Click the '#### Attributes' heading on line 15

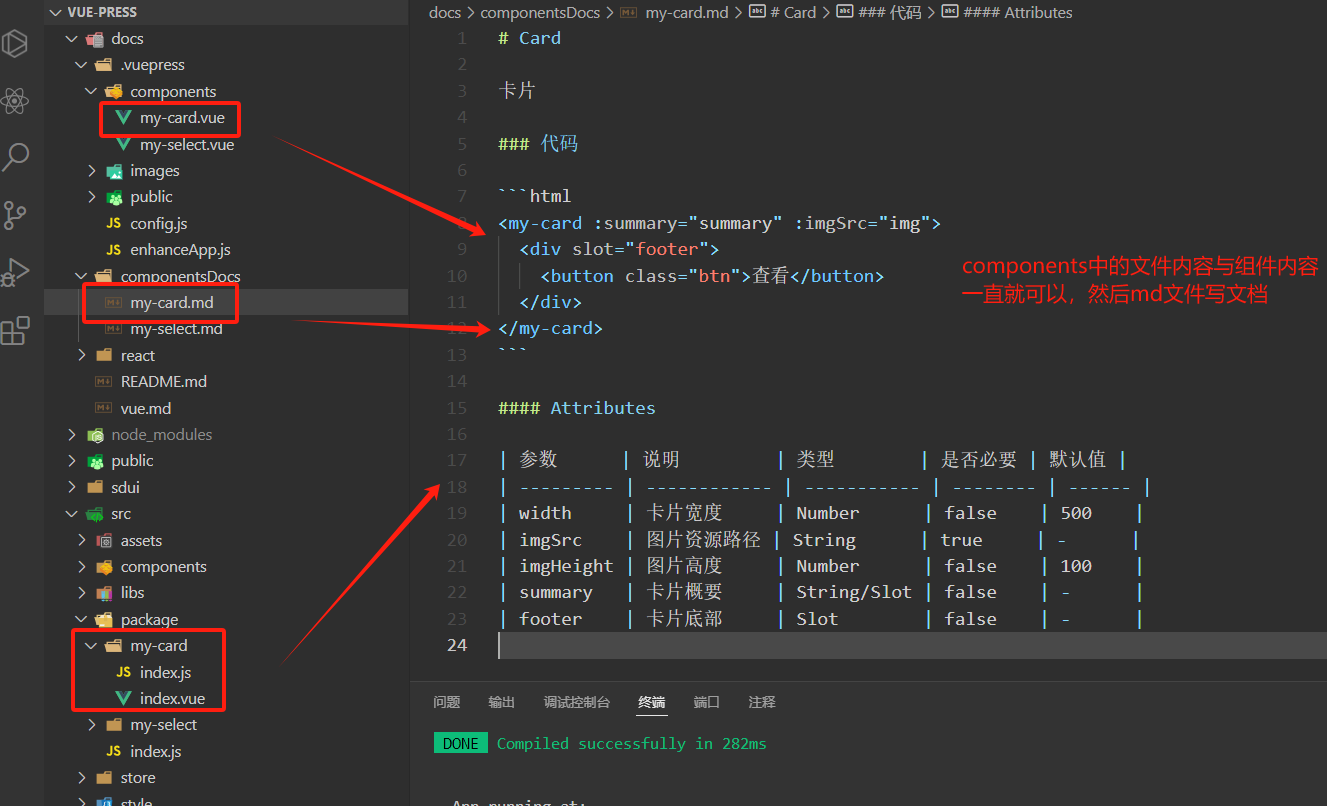pyautogui.click(x=577, y=408)
